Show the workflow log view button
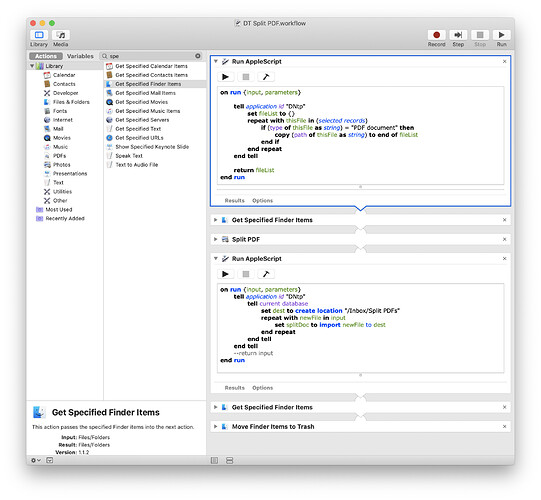Screen dimensions: 541x500 coord(214,460)
